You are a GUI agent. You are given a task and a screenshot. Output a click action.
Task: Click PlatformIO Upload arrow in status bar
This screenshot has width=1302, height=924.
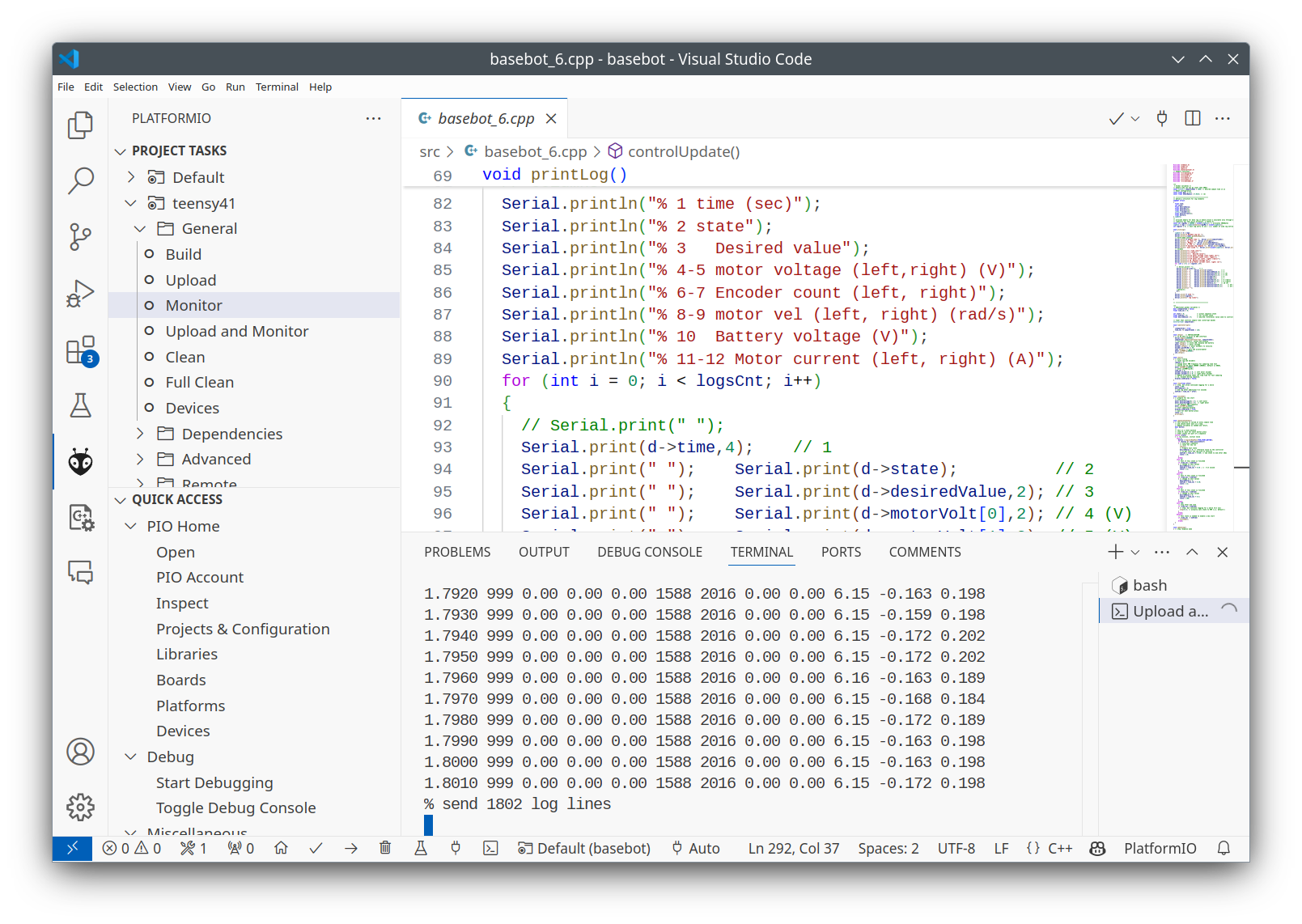tap(350, 848)
